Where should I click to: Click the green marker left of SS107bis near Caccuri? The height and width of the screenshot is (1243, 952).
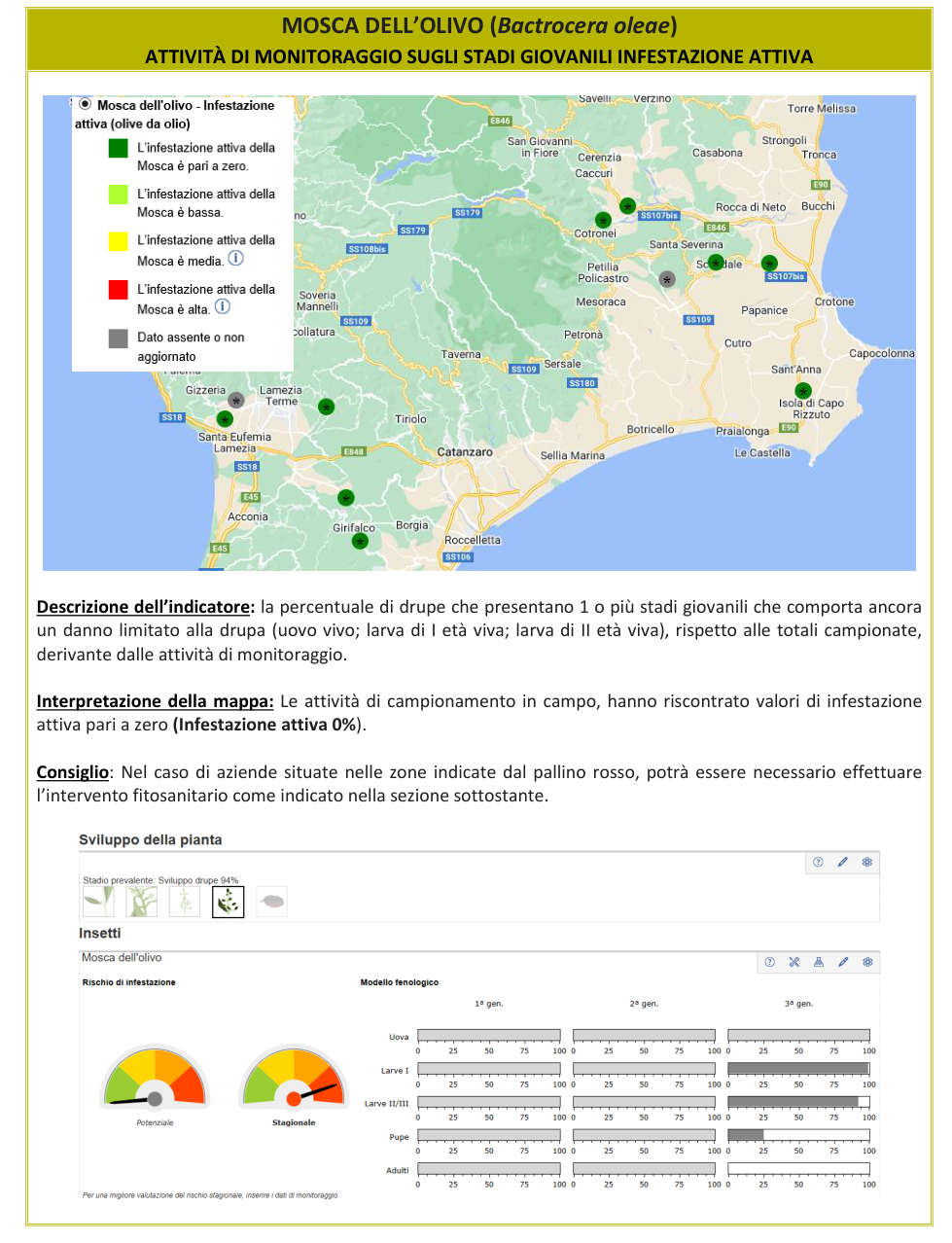point(627,206)
